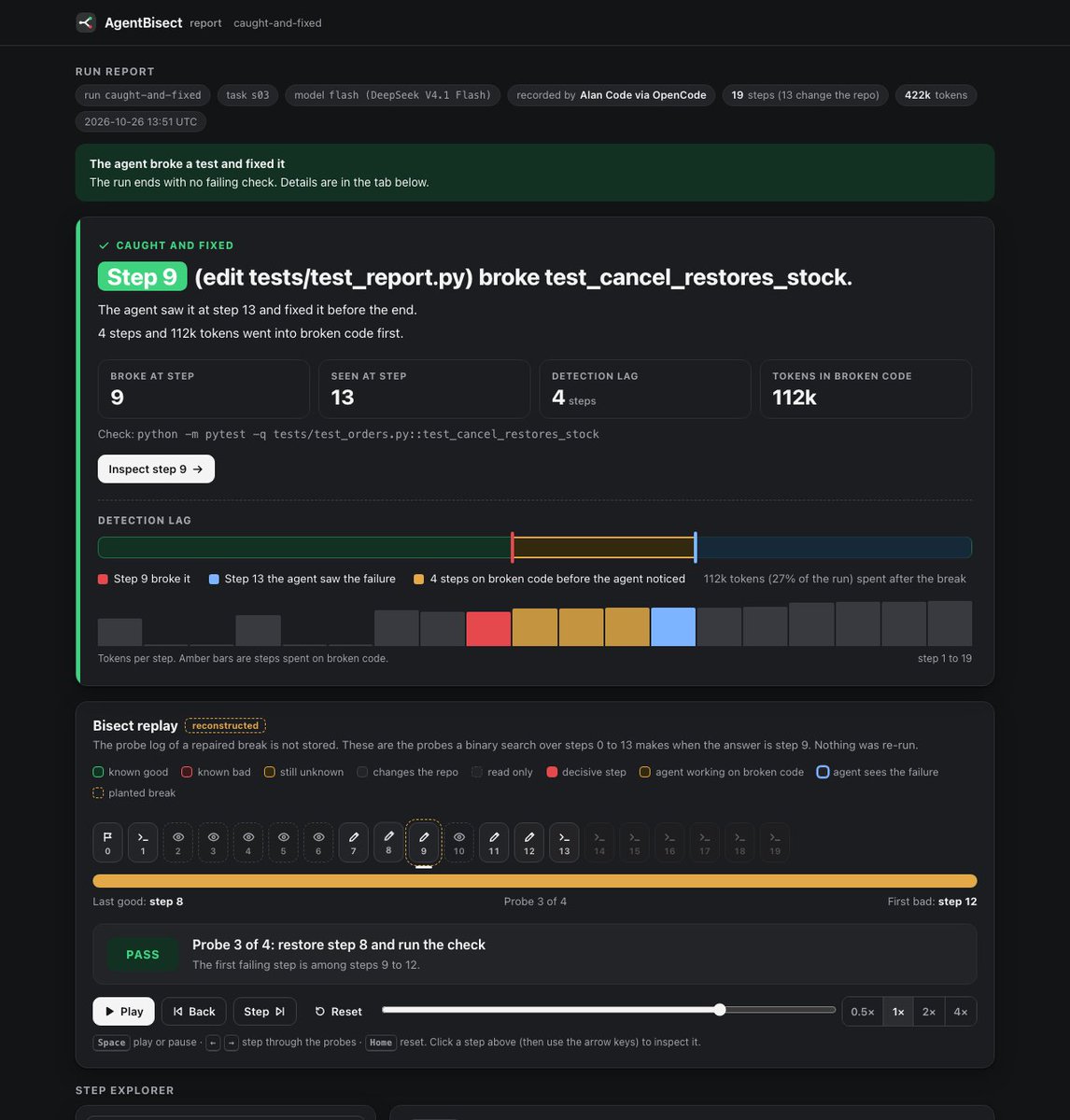1070x1120 pixels.
Task: Play the bisect replay
Action: pos(124,1012)
